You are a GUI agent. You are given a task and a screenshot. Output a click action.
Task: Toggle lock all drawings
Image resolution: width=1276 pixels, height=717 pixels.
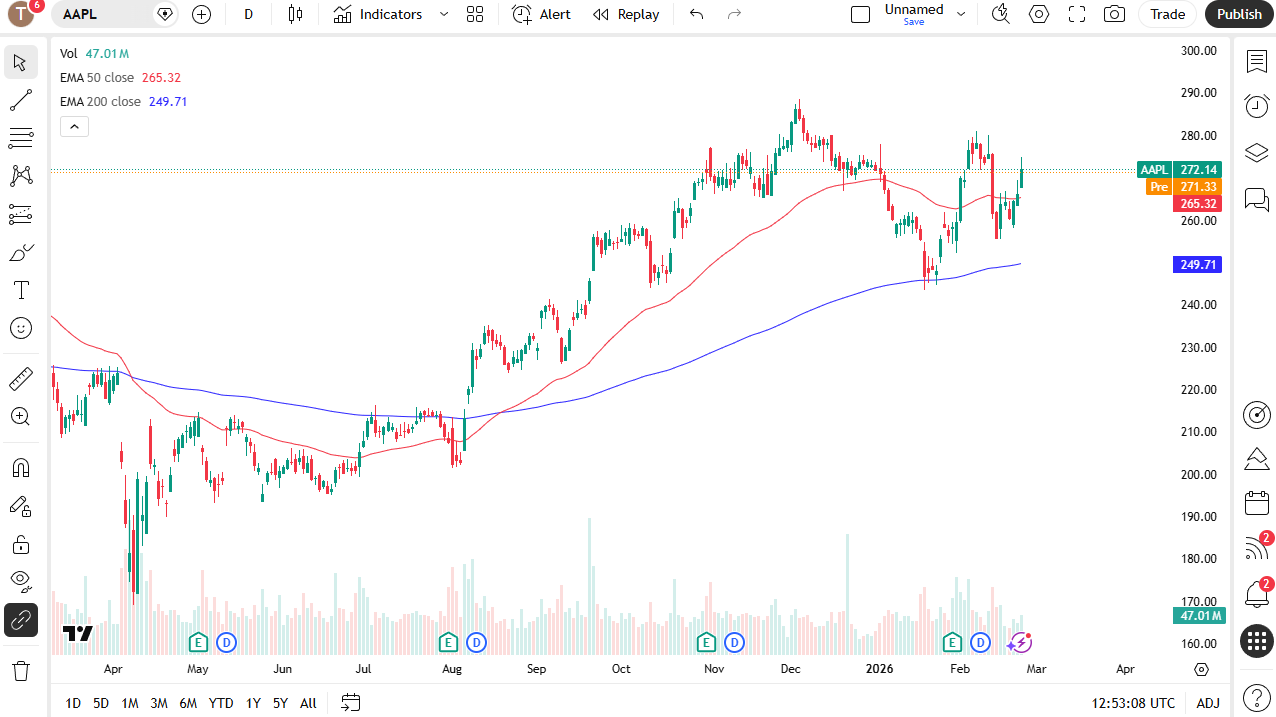pos(21,544)
